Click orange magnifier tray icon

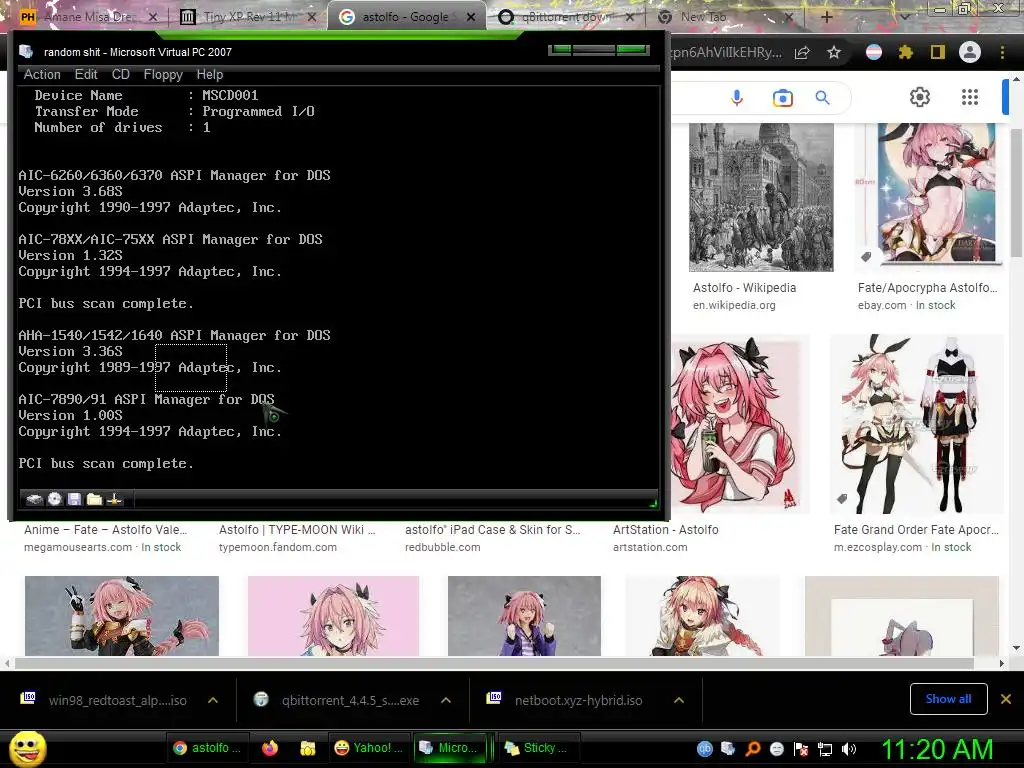point(753,749)
